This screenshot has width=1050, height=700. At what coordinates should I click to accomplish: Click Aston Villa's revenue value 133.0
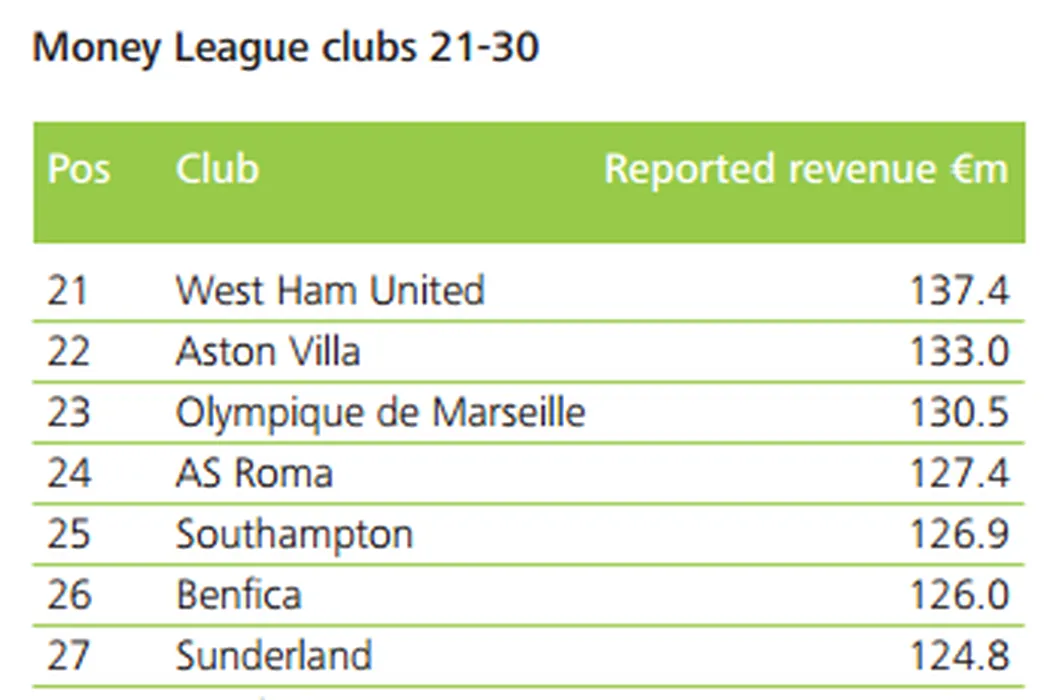(x=959, y=352)
